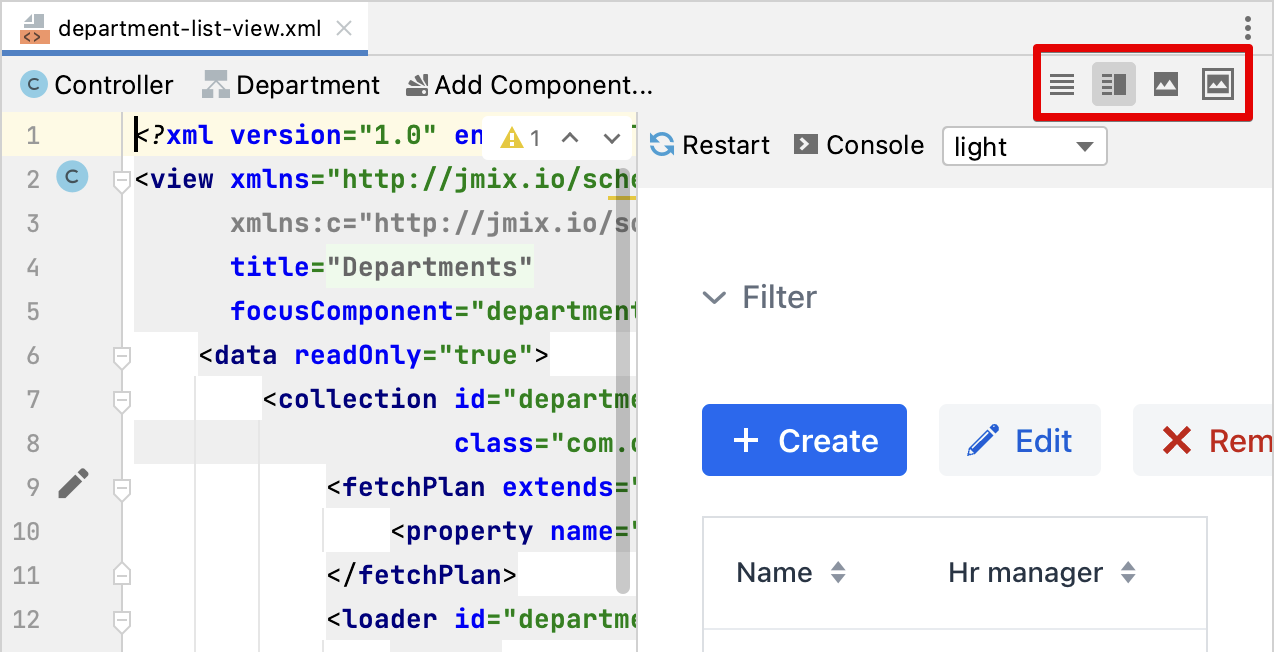Click the pencil gutter icon on line 9
Viewport: 1274px width, 652px height.
(72, 485)
